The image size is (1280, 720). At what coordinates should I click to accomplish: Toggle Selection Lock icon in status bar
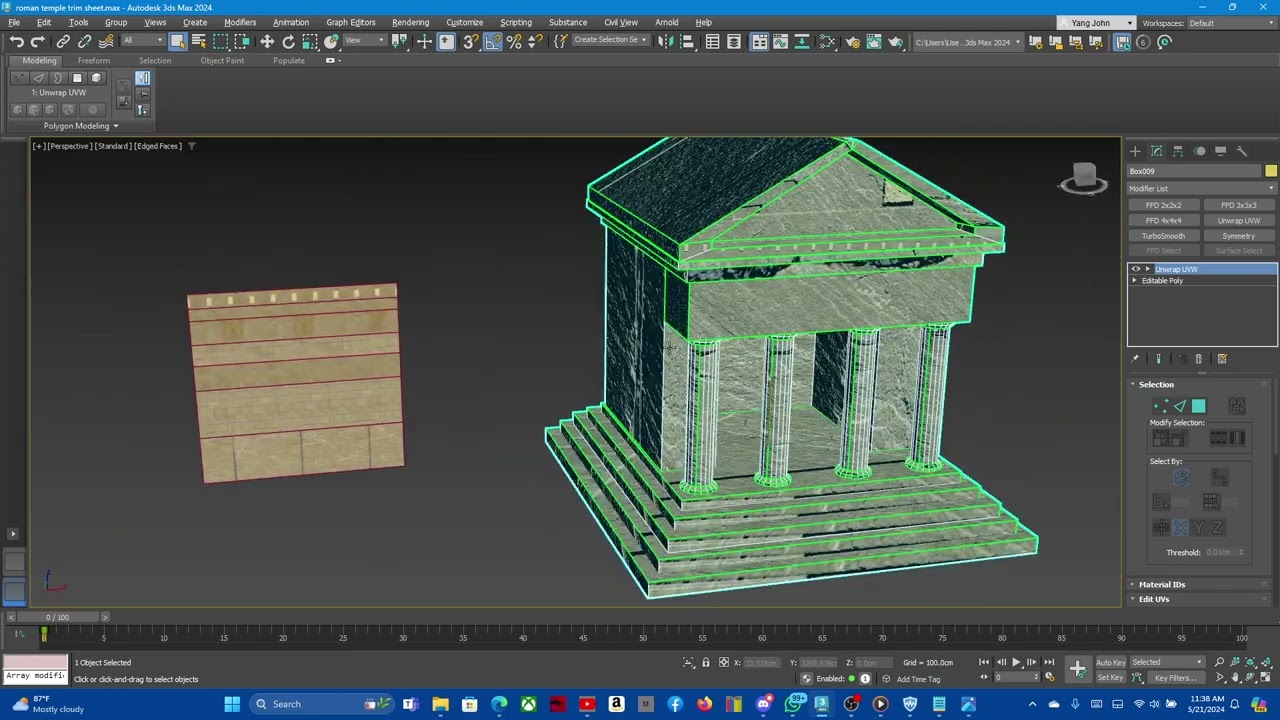705,662
